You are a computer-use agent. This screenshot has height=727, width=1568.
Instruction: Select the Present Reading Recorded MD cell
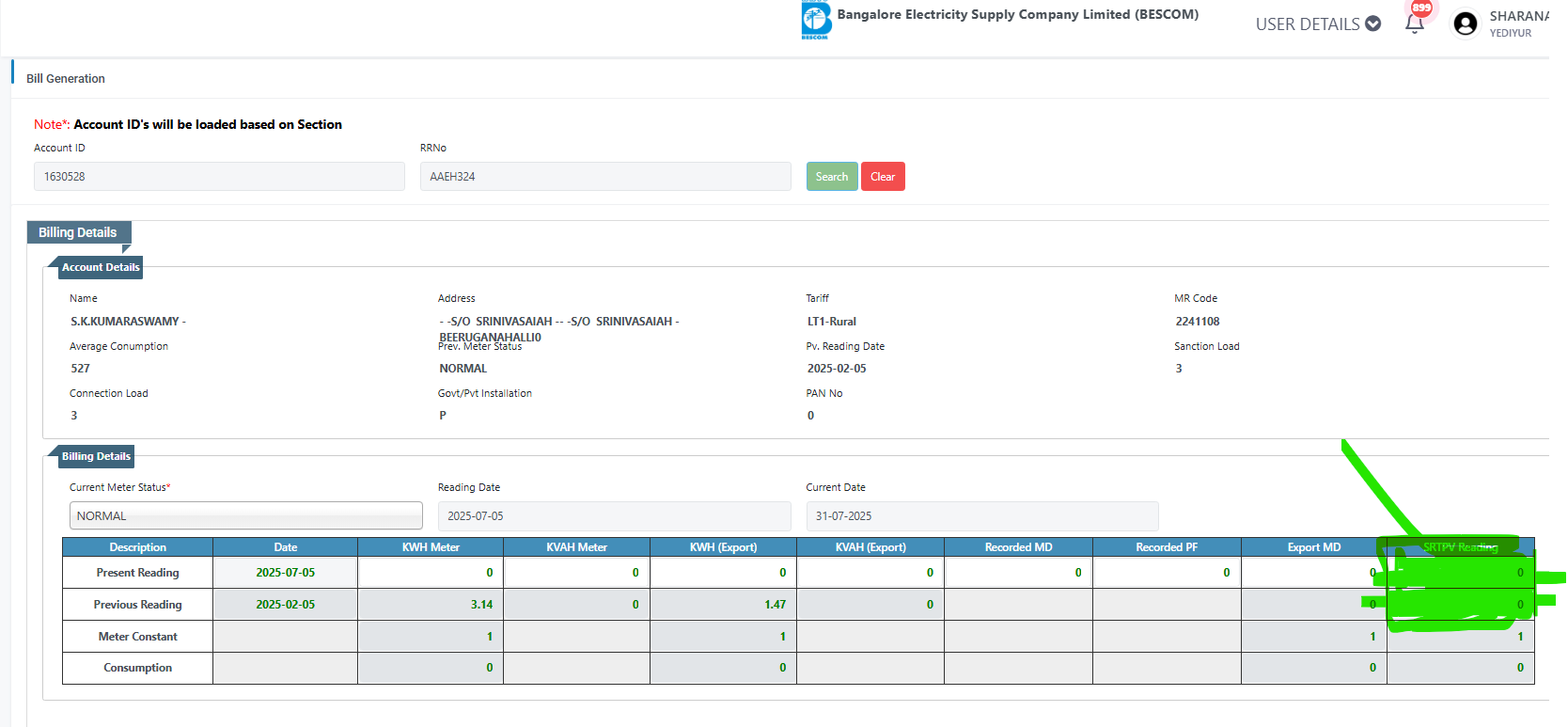(x=1018, y=573)
